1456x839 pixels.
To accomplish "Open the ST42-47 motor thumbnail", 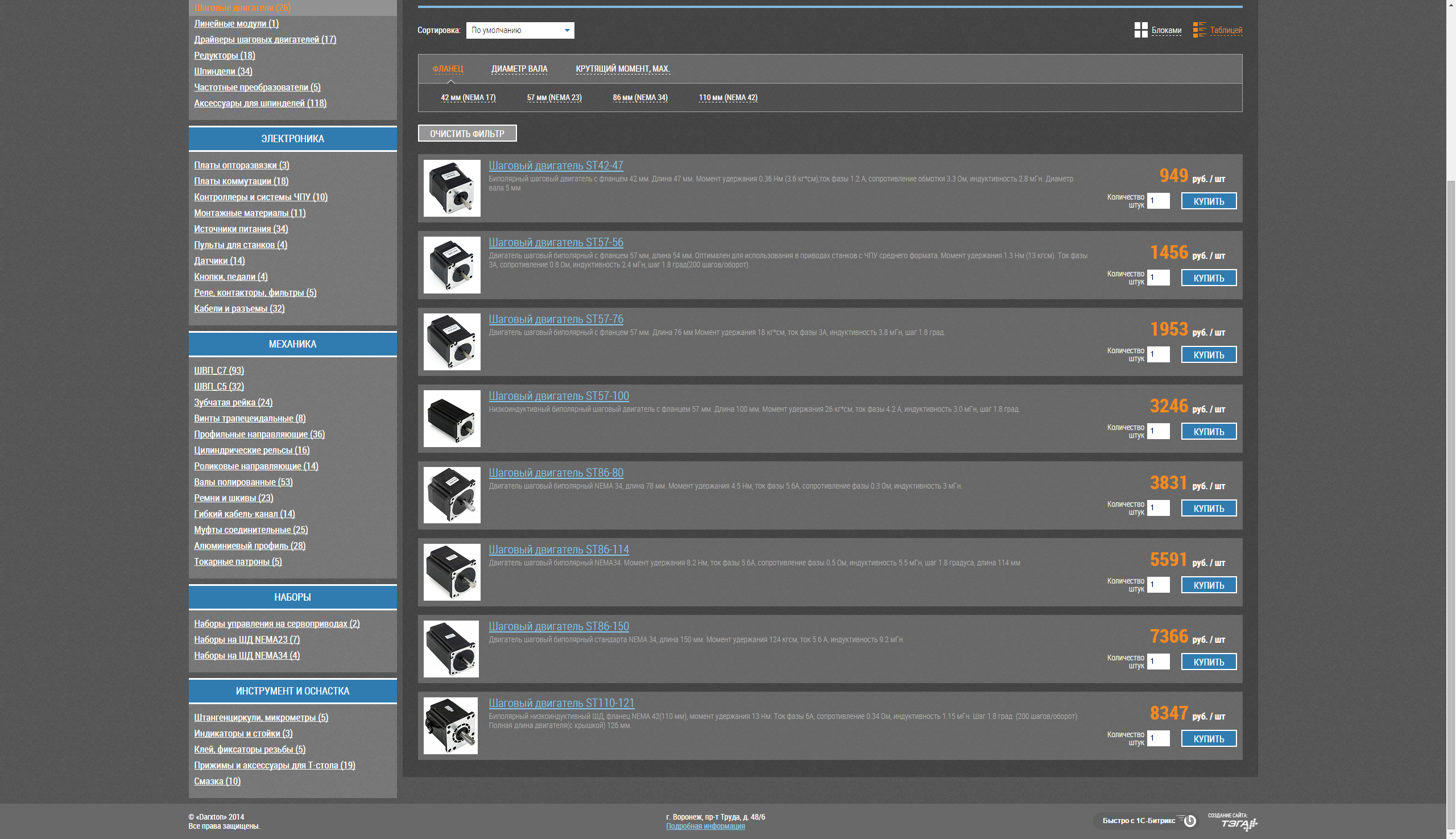I will [452, 188].
